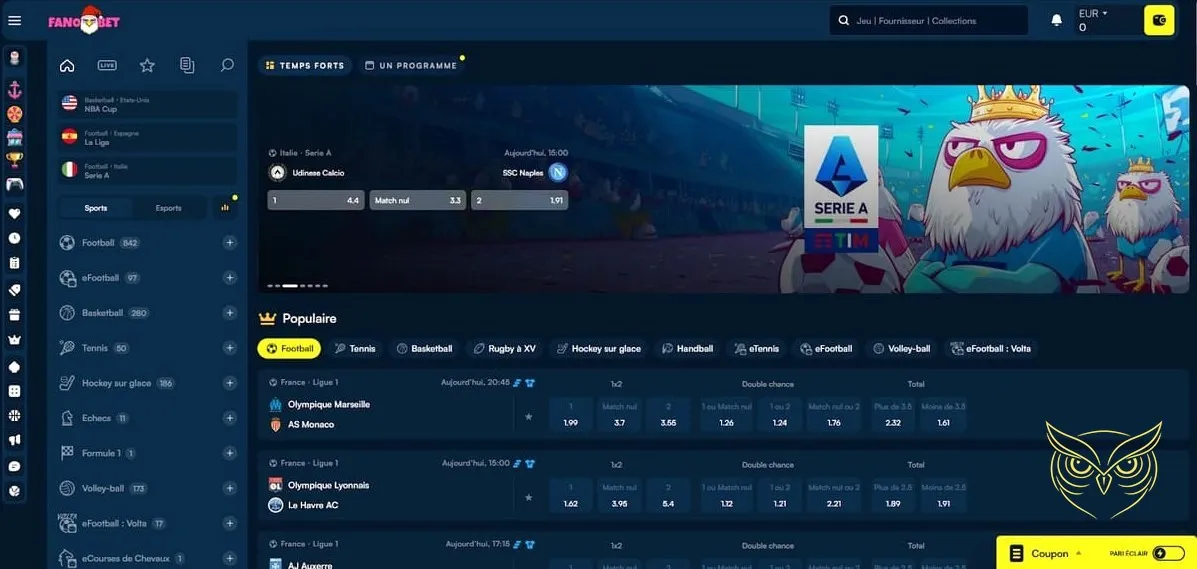Expand Football in sports list
This screenshot has height=569, width=1197.
click(x=230, y=243)
